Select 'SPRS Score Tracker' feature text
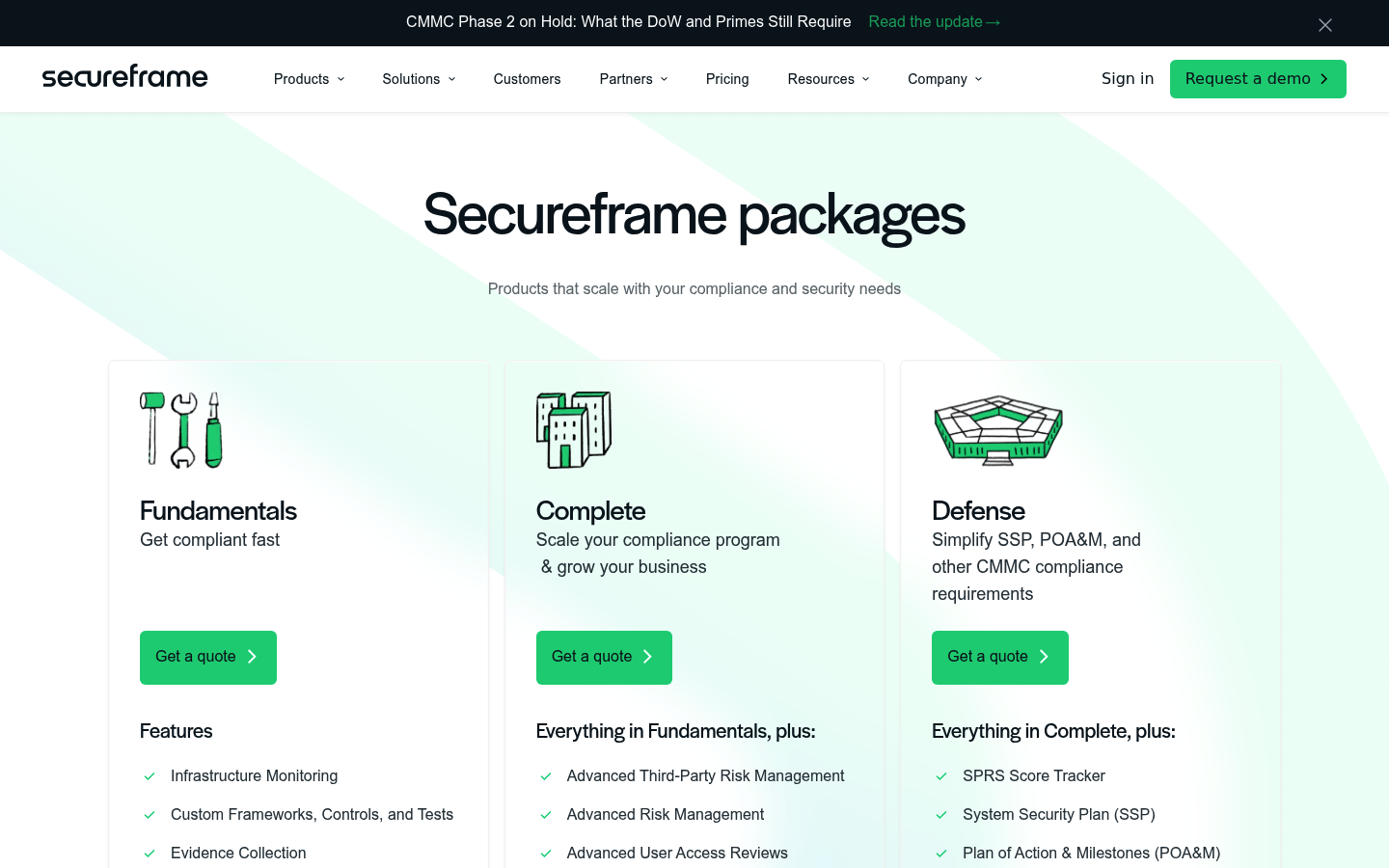Viewport: 1389px width, 868px height. [1034, 776]
